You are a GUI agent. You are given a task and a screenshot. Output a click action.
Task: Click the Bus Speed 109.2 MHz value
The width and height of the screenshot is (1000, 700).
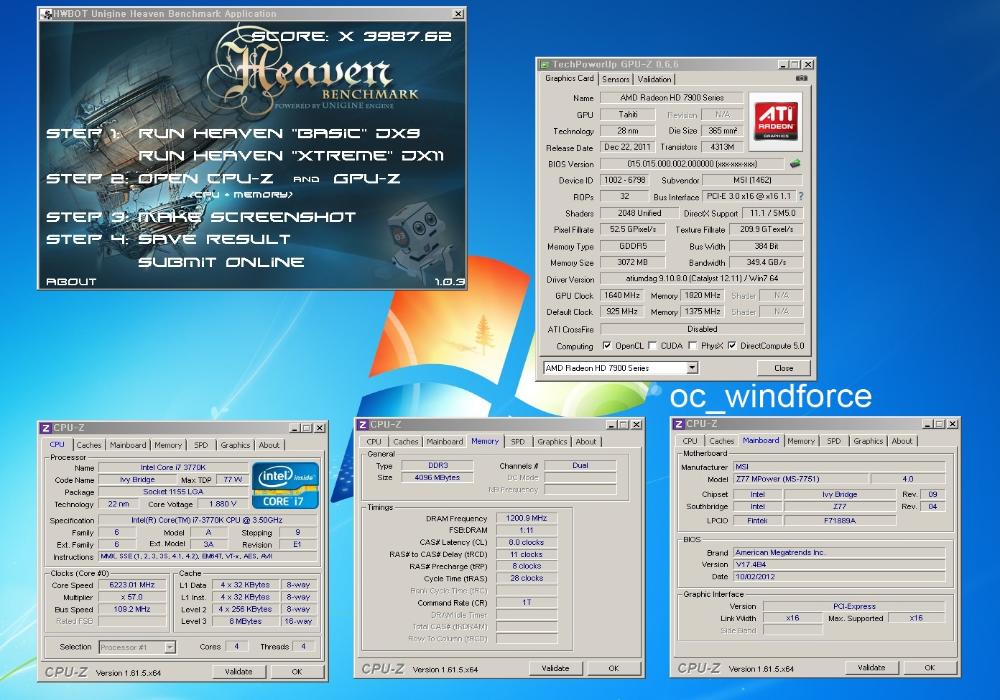pos(132,609)
